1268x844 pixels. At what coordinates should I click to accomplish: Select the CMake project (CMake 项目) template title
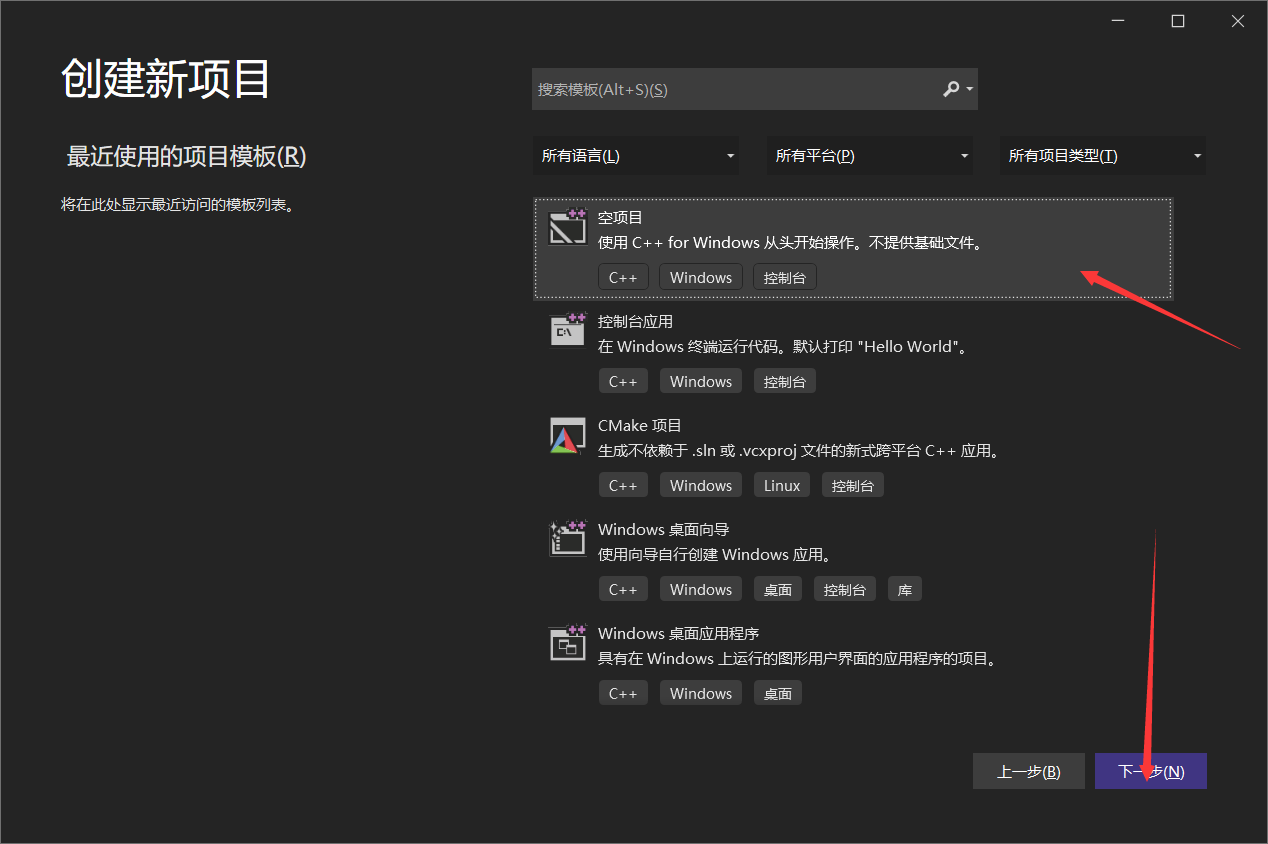pyautogui.click(x=640, y=425)
